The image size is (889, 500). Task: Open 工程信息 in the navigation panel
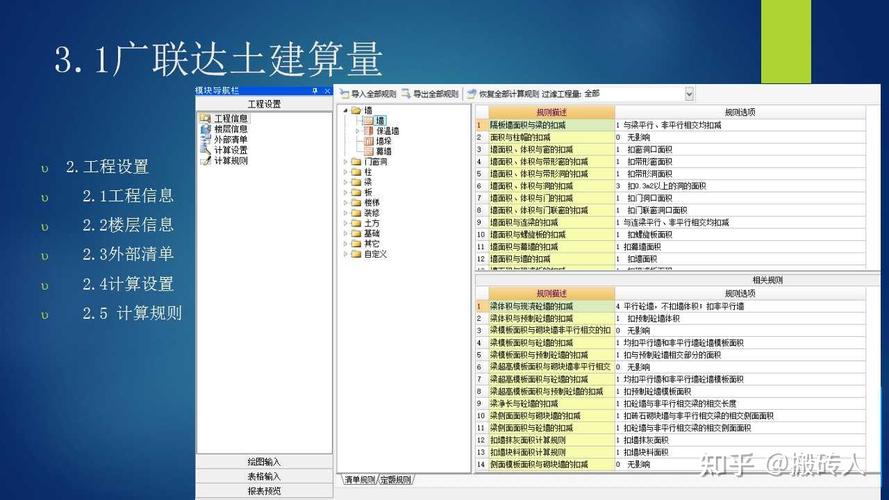pyautogui.click(x=230, y=118)
